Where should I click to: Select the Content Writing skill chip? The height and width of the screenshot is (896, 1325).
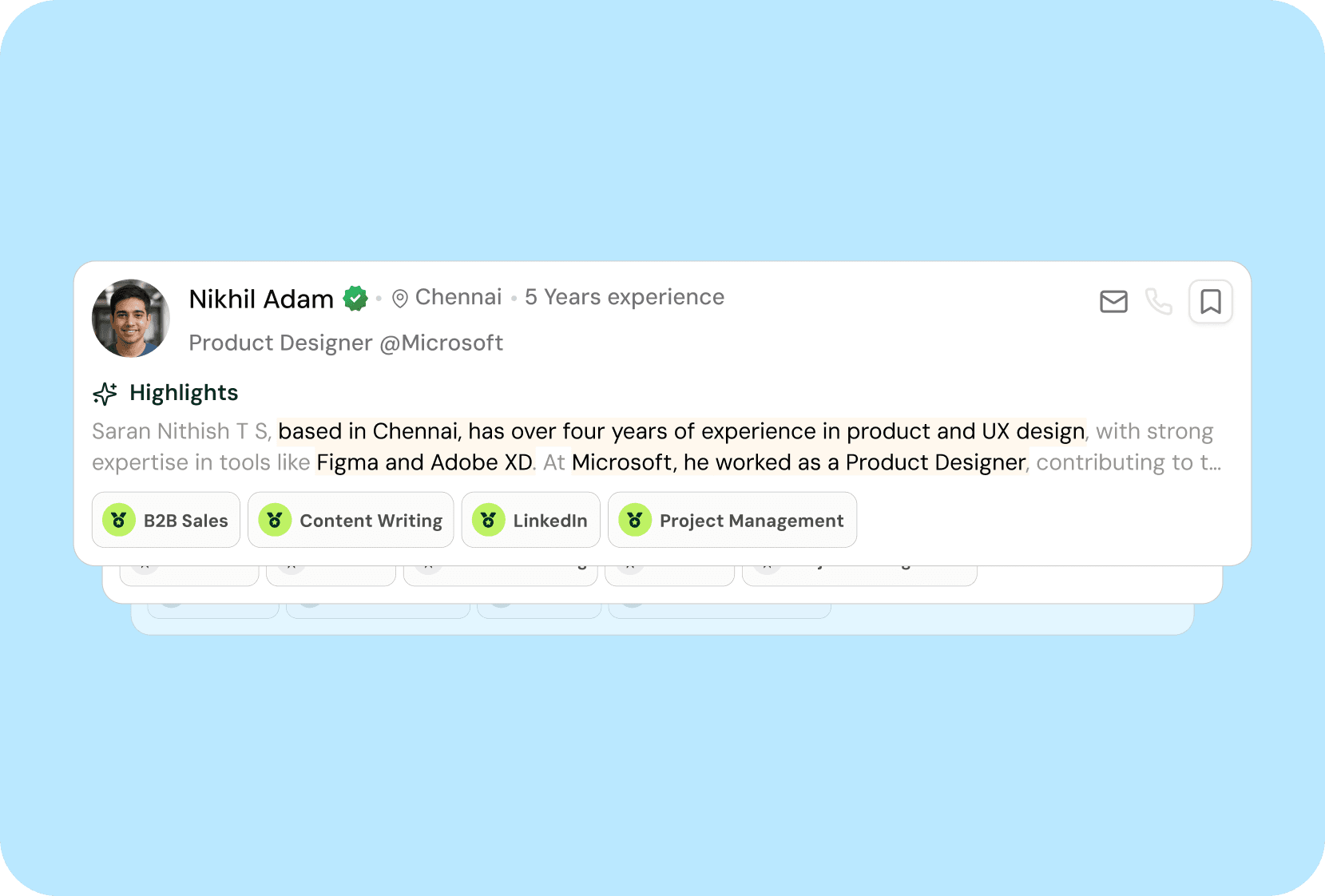(351, 521)
